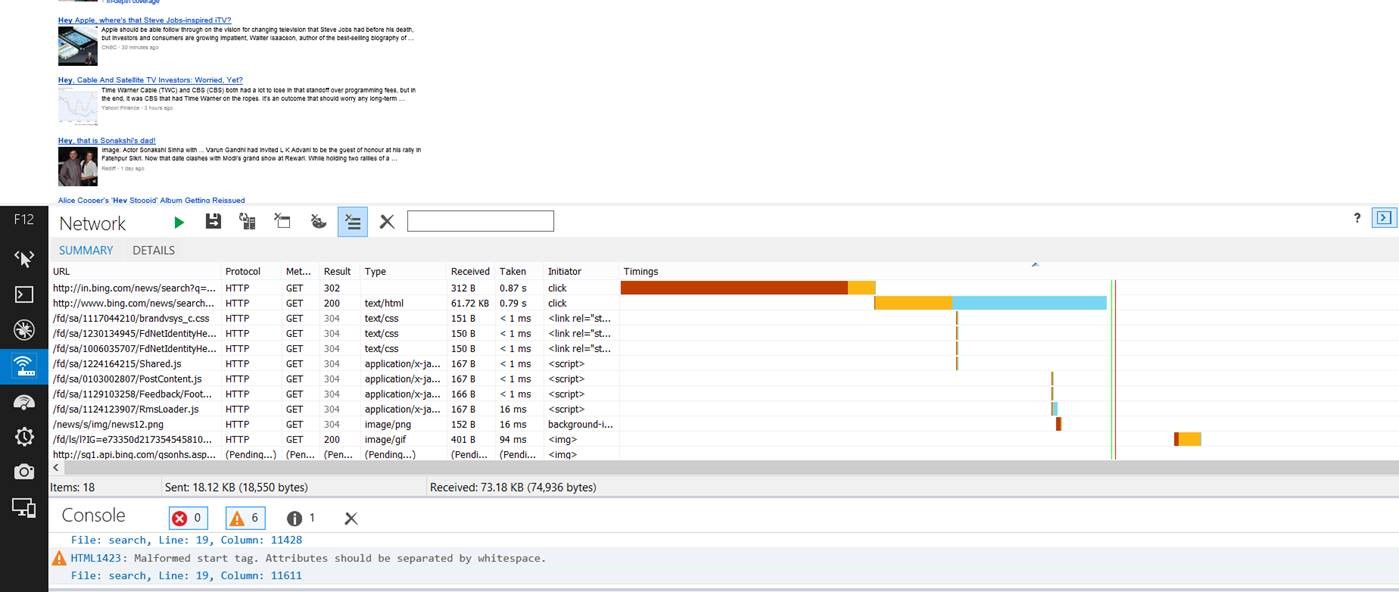Click the F12 label in the sidebar
Screen dimensions: 1399x592
click(24, 220)
